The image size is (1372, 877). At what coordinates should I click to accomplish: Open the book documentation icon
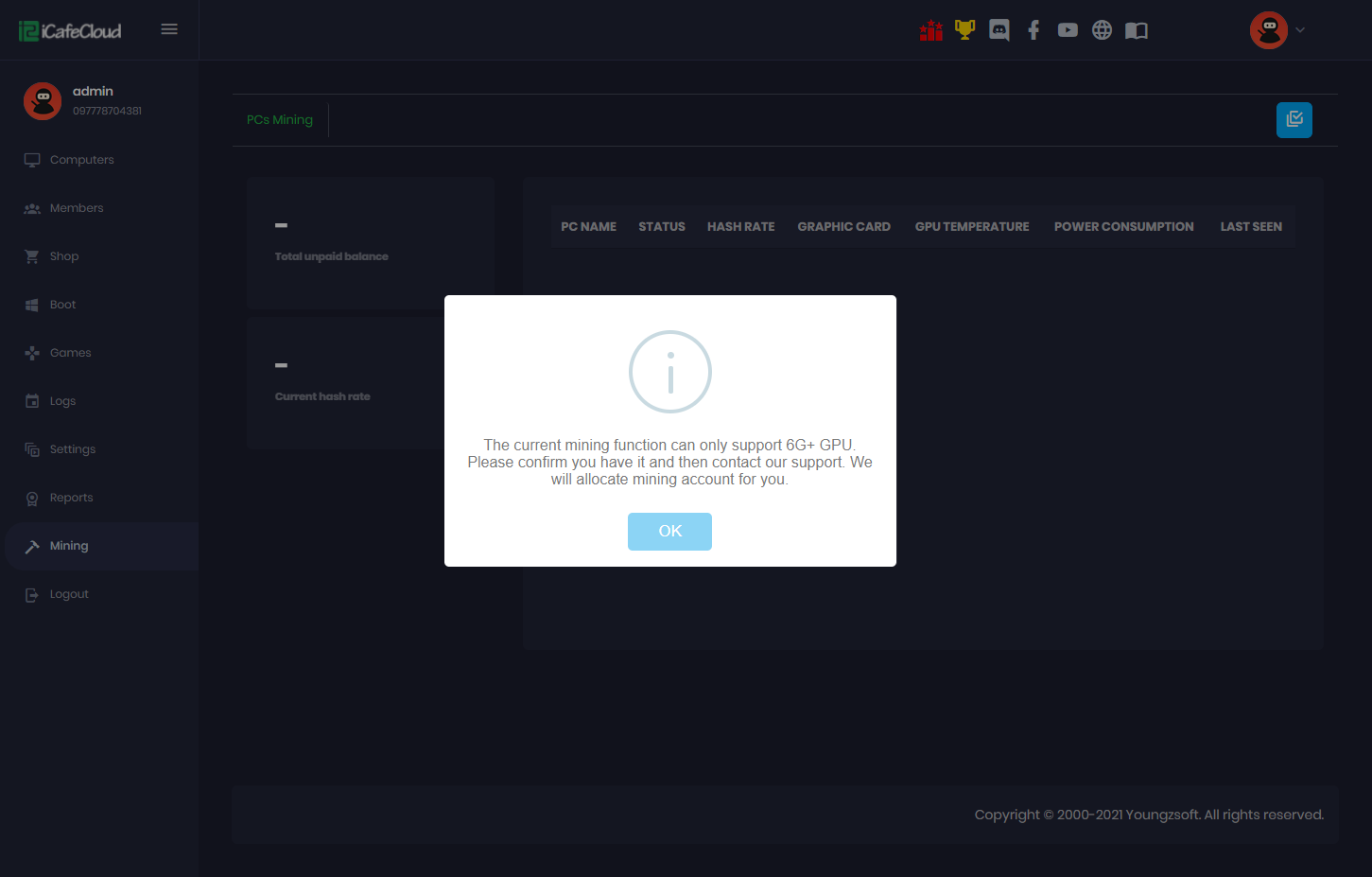coord(1137,30)
